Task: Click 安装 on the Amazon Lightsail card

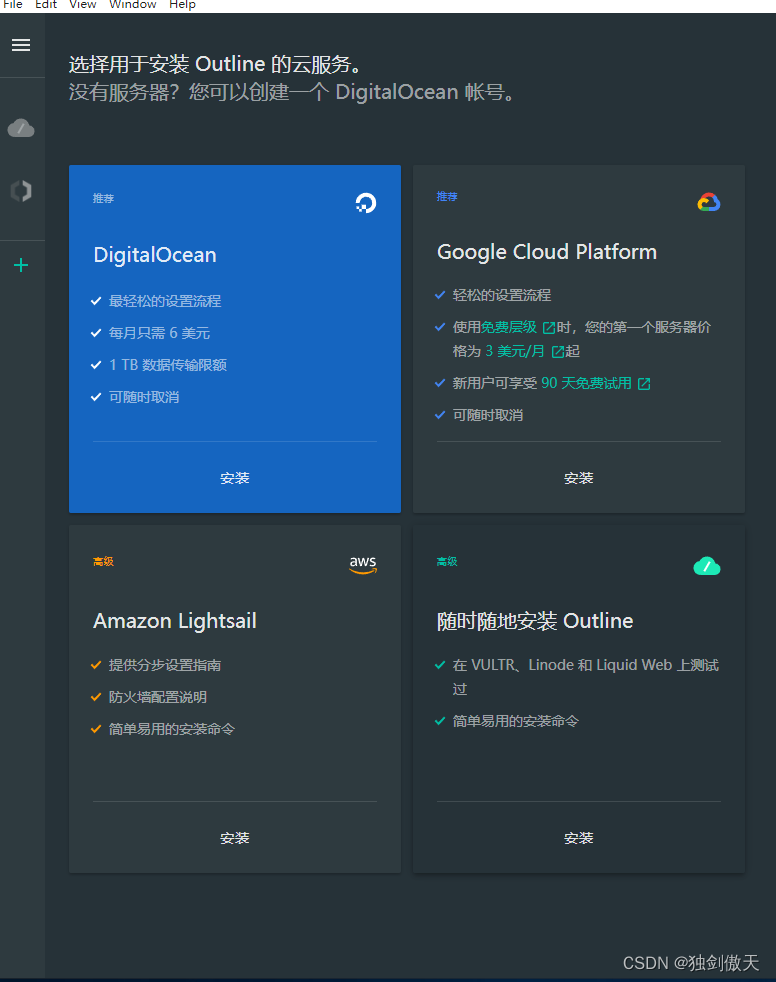Action: pos(235,838)
